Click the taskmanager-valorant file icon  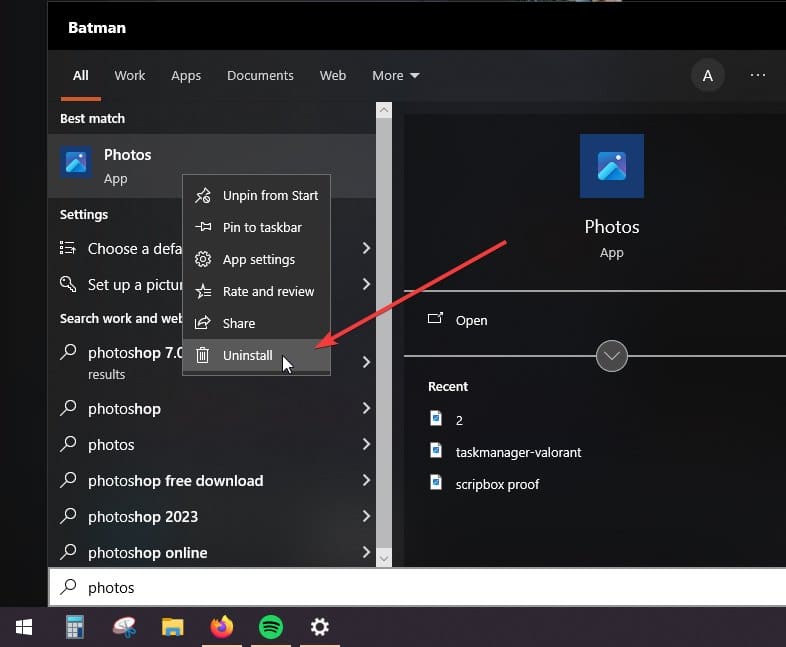pos(436,451)
